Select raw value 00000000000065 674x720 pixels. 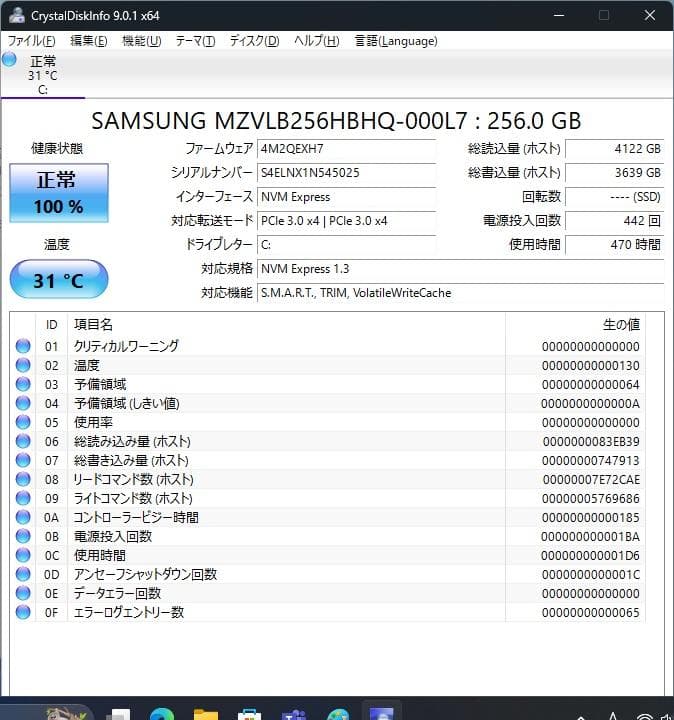pos(591,613)
